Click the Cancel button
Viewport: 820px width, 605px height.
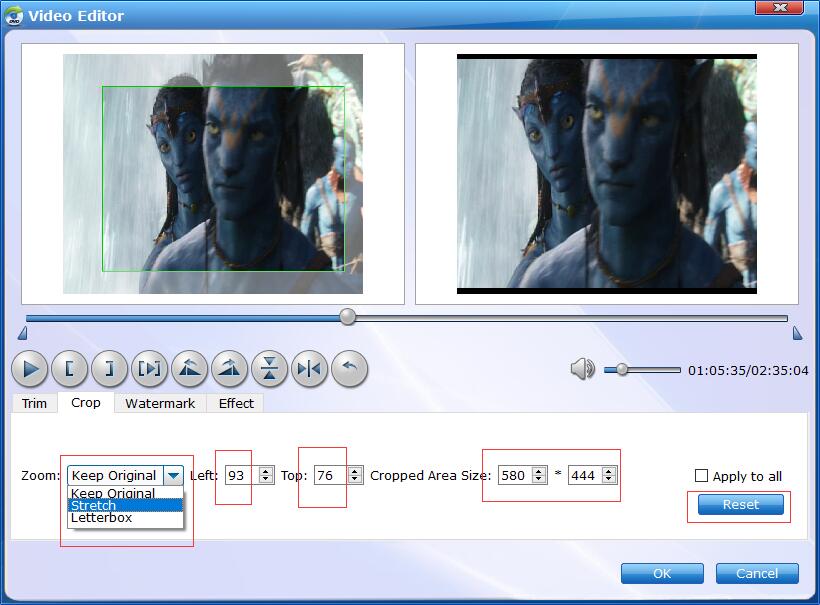tap(757, 574)
